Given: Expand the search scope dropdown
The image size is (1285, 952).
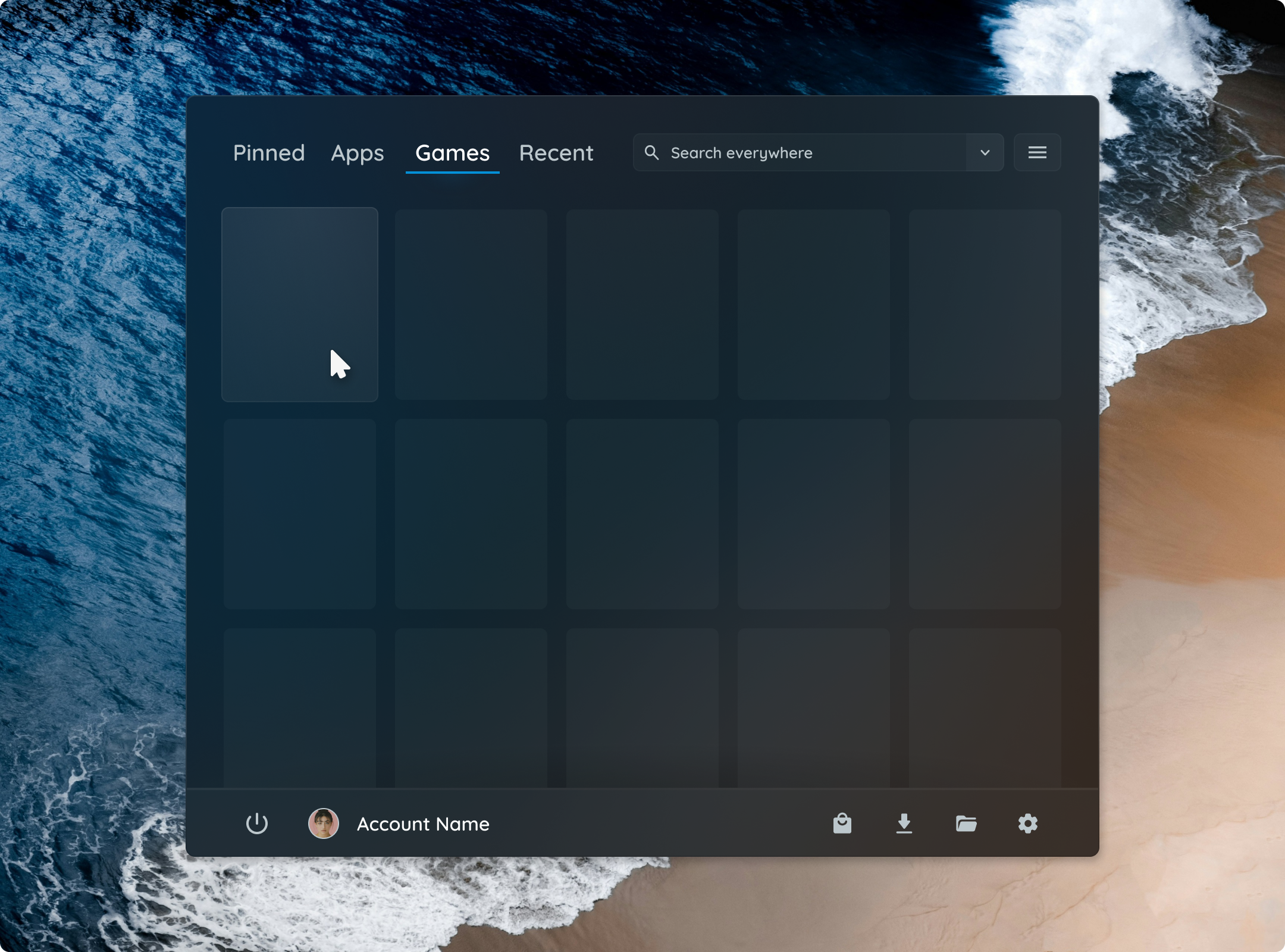Looking at the screenshot, I should pyautogui.click(x=984, y=152).
